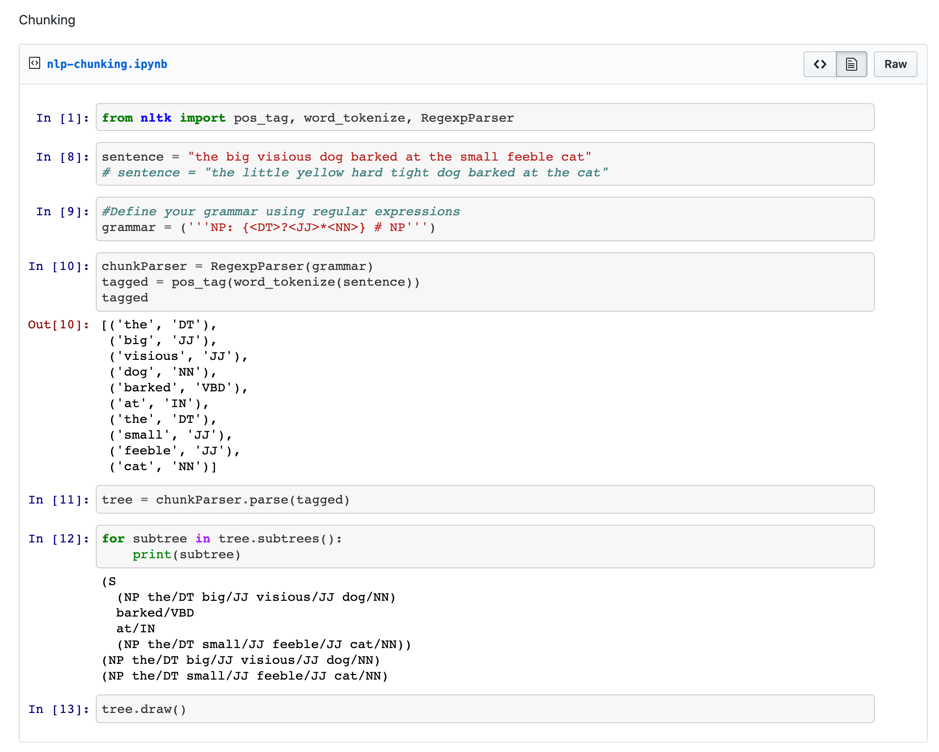Click the Raw button
Screen dimensions: 939x752
pyautogui.click(x=894, y=63)
